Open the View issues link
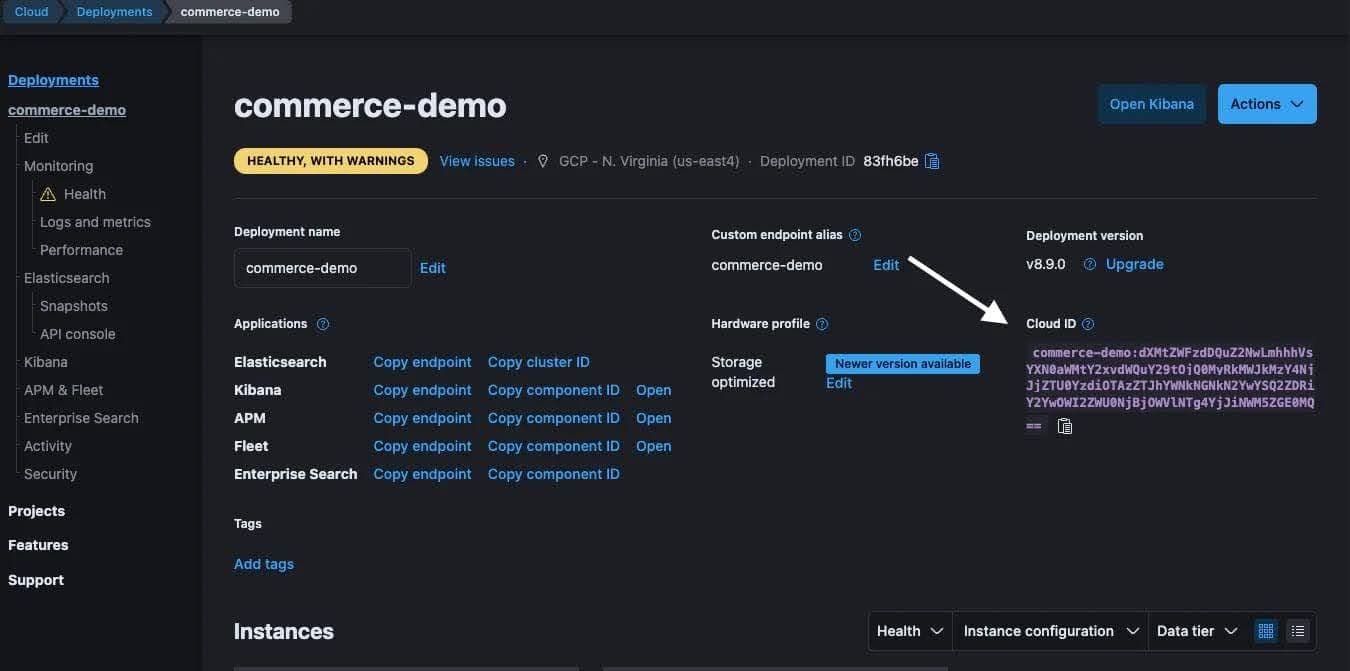 pyautogui.click(x=476, y=160)
